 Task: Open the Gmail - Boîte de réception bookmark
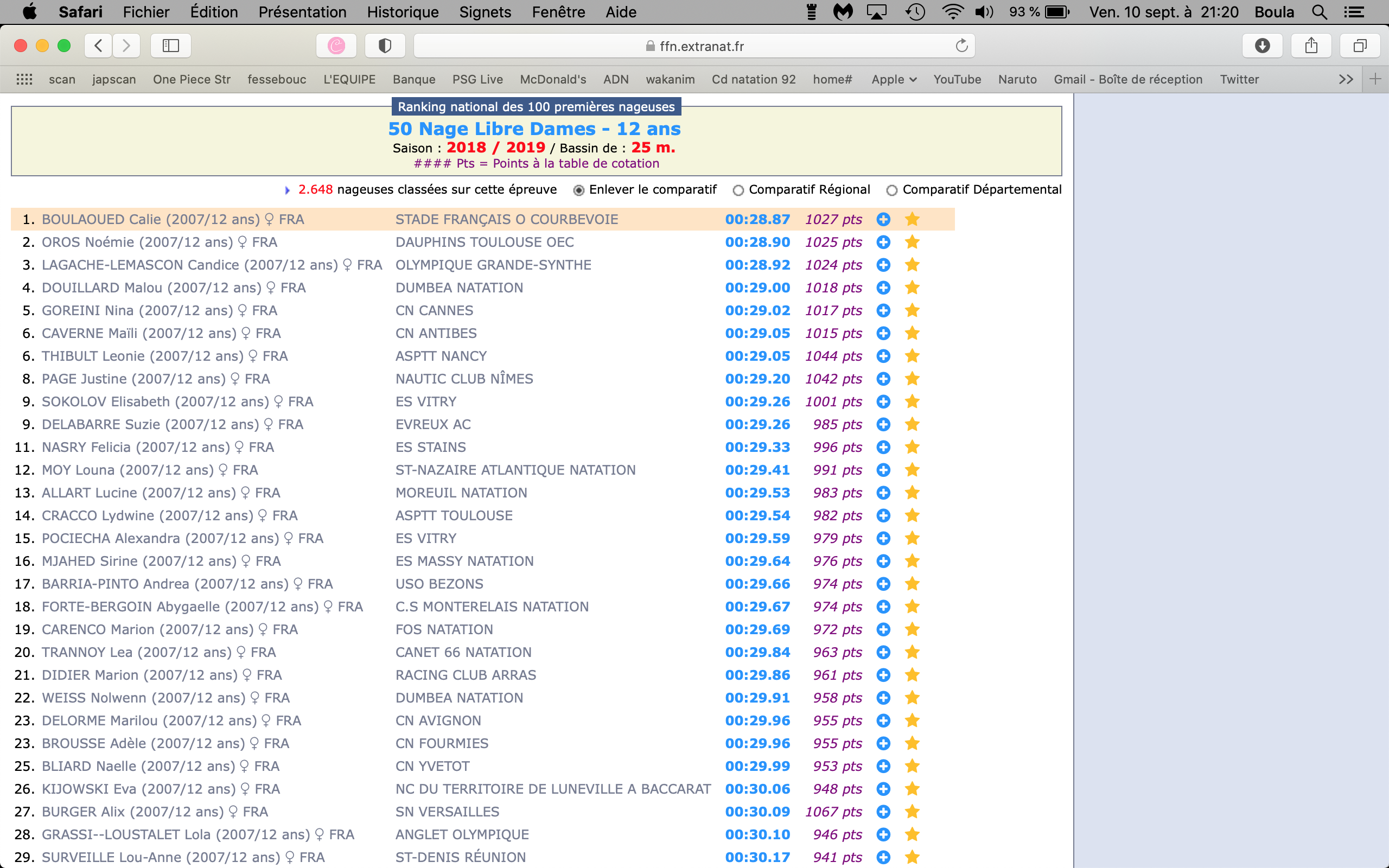tap(1128, 79)
